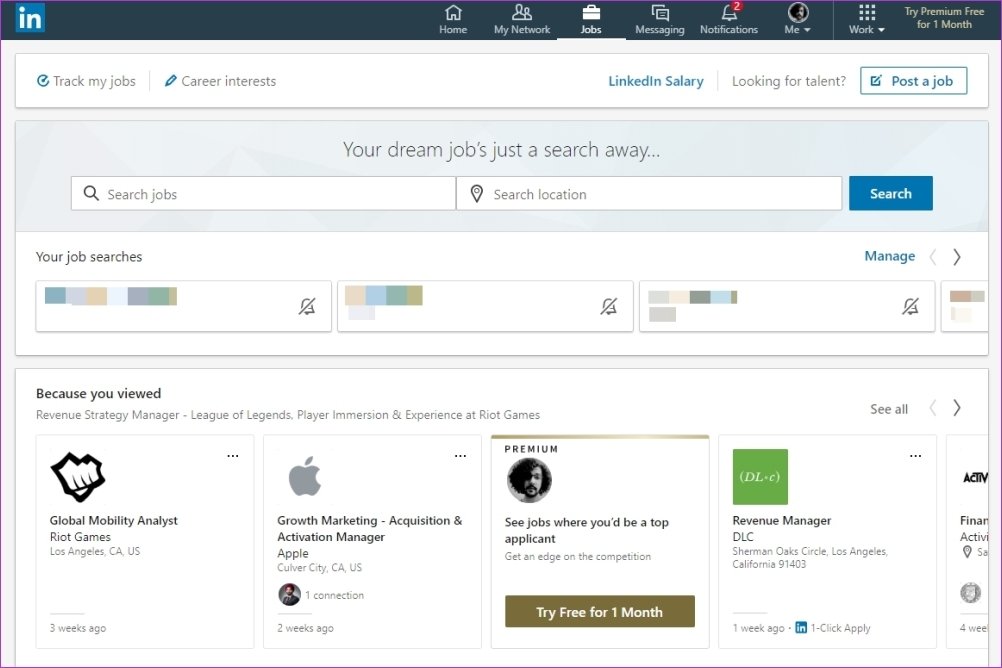The width and height of the screenshot is (1002, 668).
Task: Click the '1 week ago' timestamp
Action: pyautogui.click(x=758, y=628)
